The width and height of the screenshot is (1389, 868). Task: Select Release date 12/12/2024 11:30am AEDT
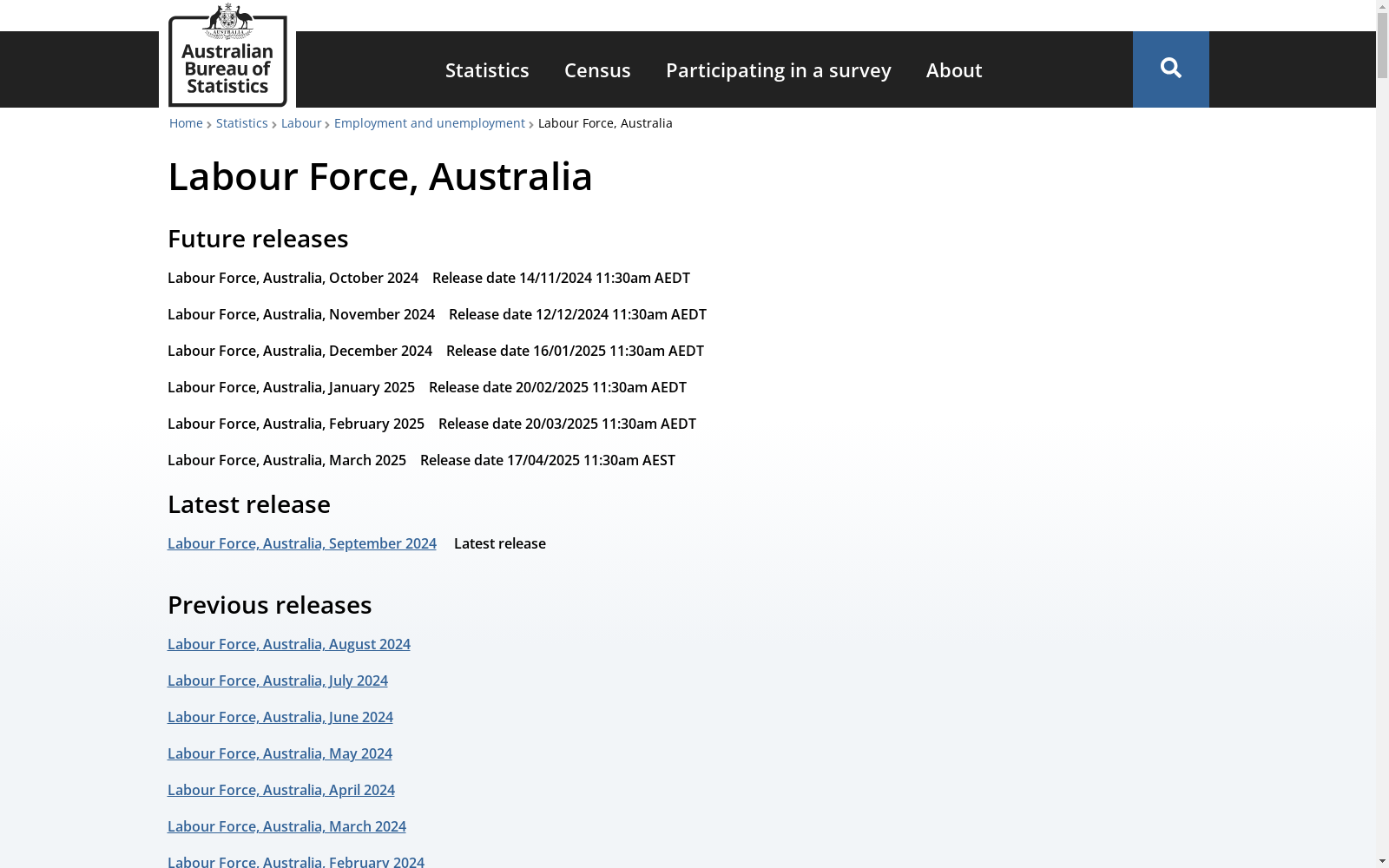577,314
